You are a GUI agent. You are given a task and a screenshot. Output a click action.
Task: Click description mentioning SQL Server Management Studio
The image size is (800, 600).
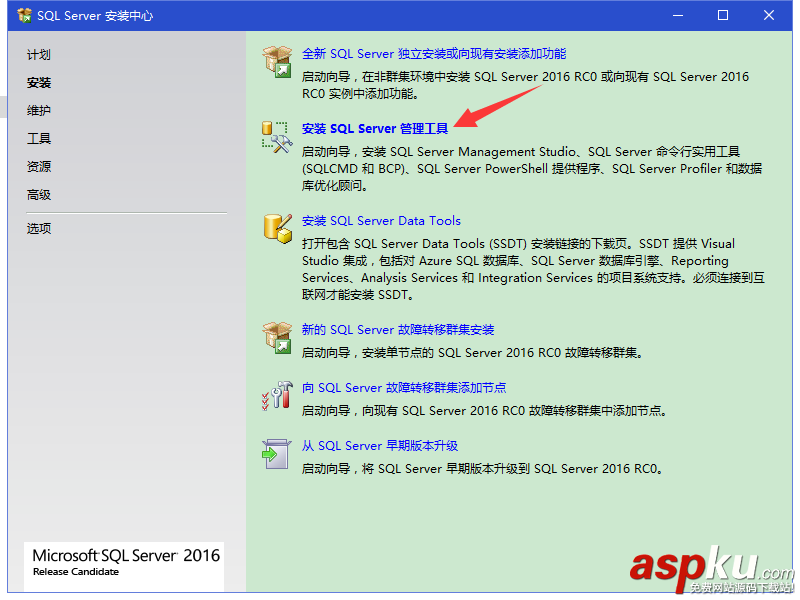[x=532, y=169]
